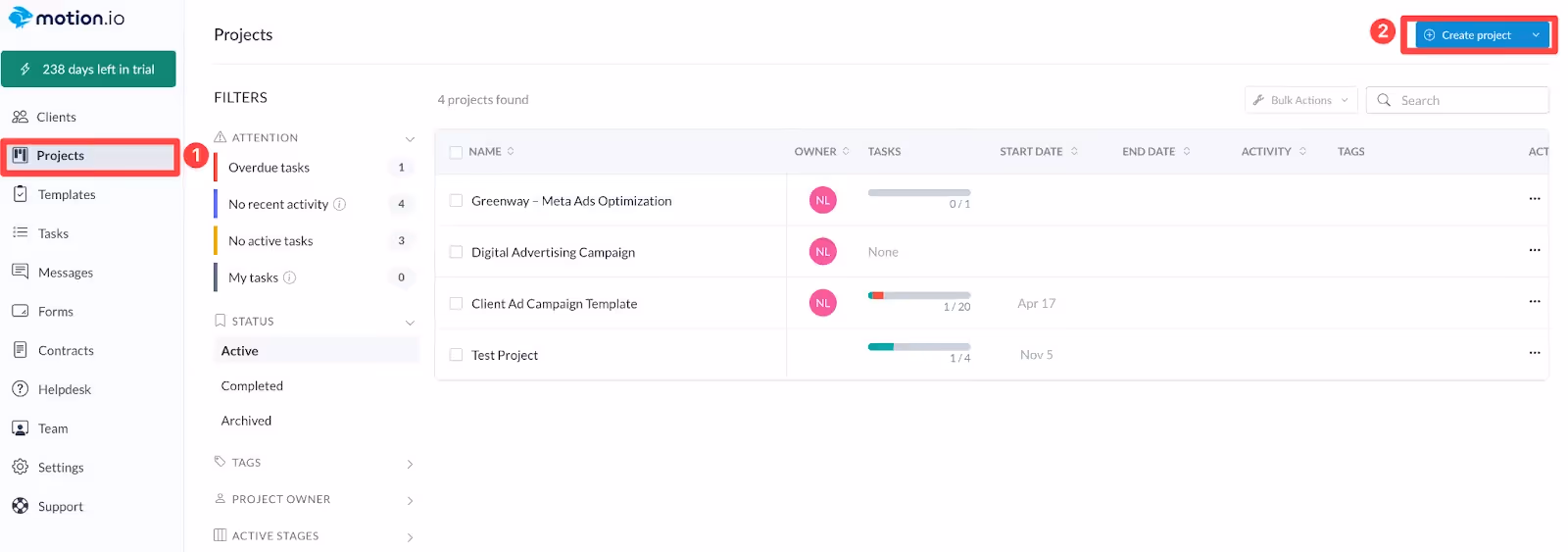Filter by No active tasks
Image resolution: width=1568 pixels, height=552 pixels.
(x=316, y=241)
